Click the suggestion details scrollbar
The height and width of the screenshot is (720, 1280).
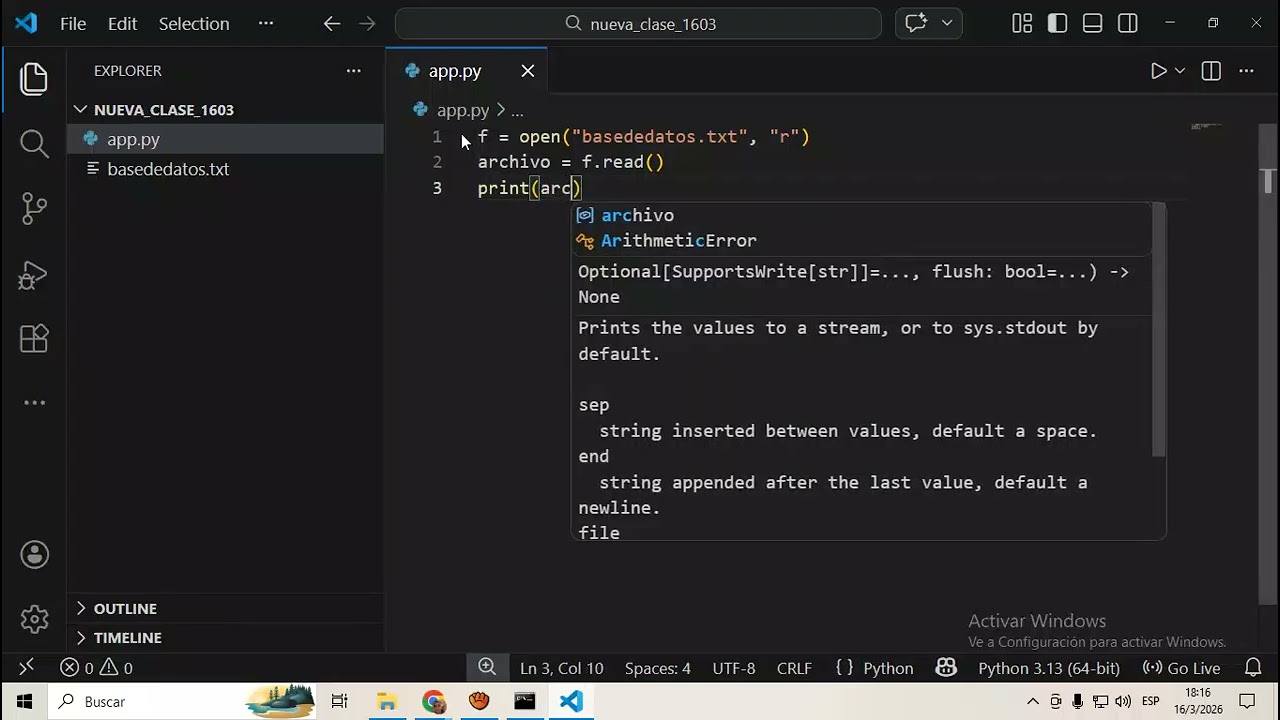(x=1159, y=330)
